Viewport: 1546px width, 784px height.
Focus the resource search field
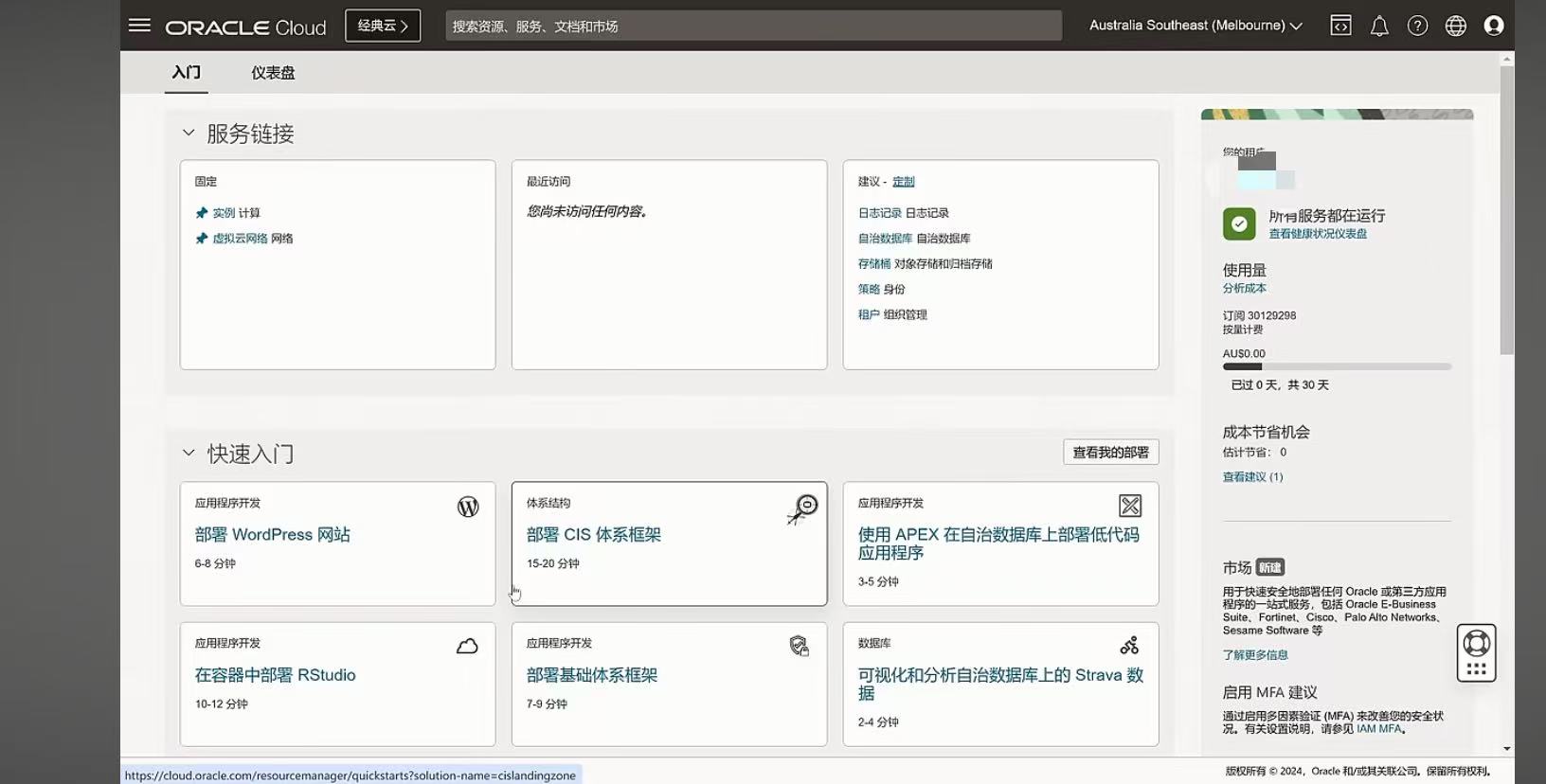(x=753, y=26)
